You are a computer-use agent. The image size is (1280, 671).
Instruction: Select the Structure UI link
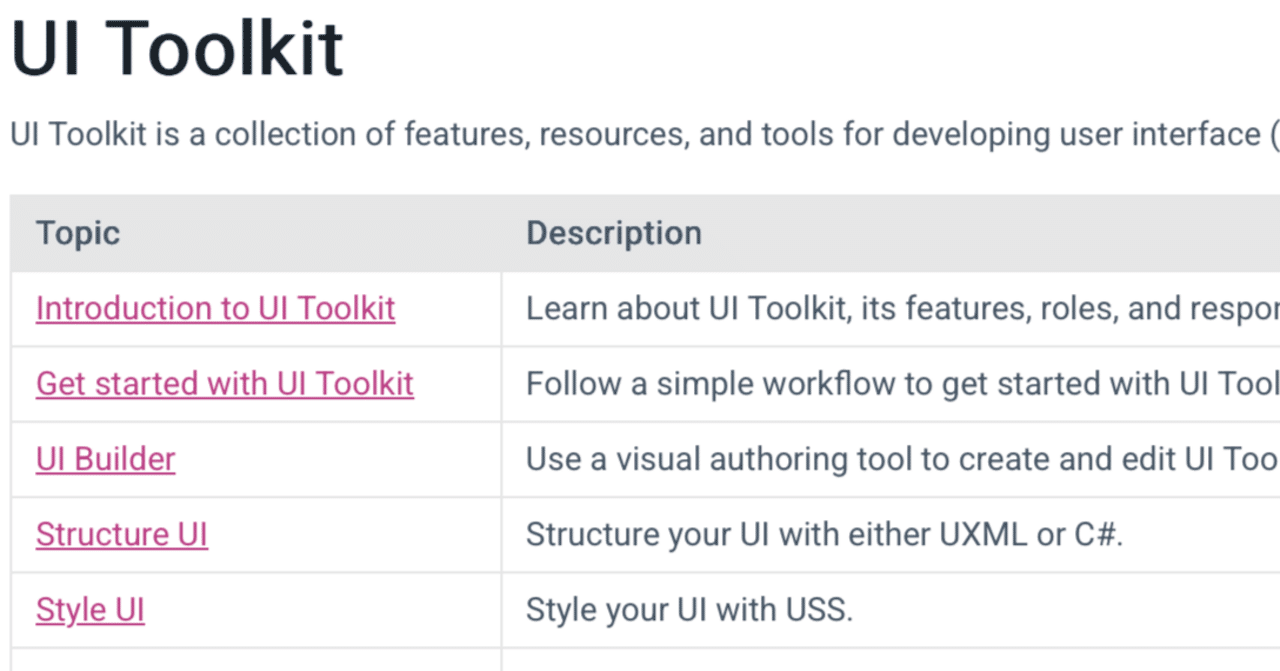click(121, 534)
